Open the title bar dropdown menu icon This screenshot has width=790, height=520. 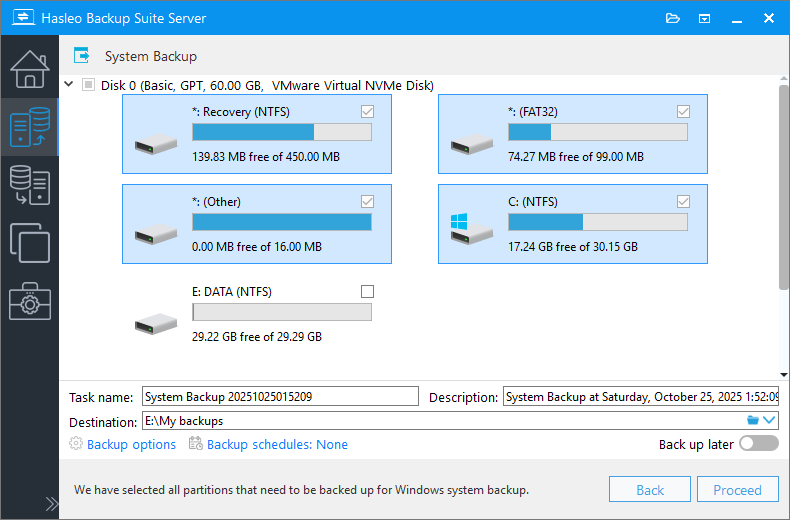(704, 19)
